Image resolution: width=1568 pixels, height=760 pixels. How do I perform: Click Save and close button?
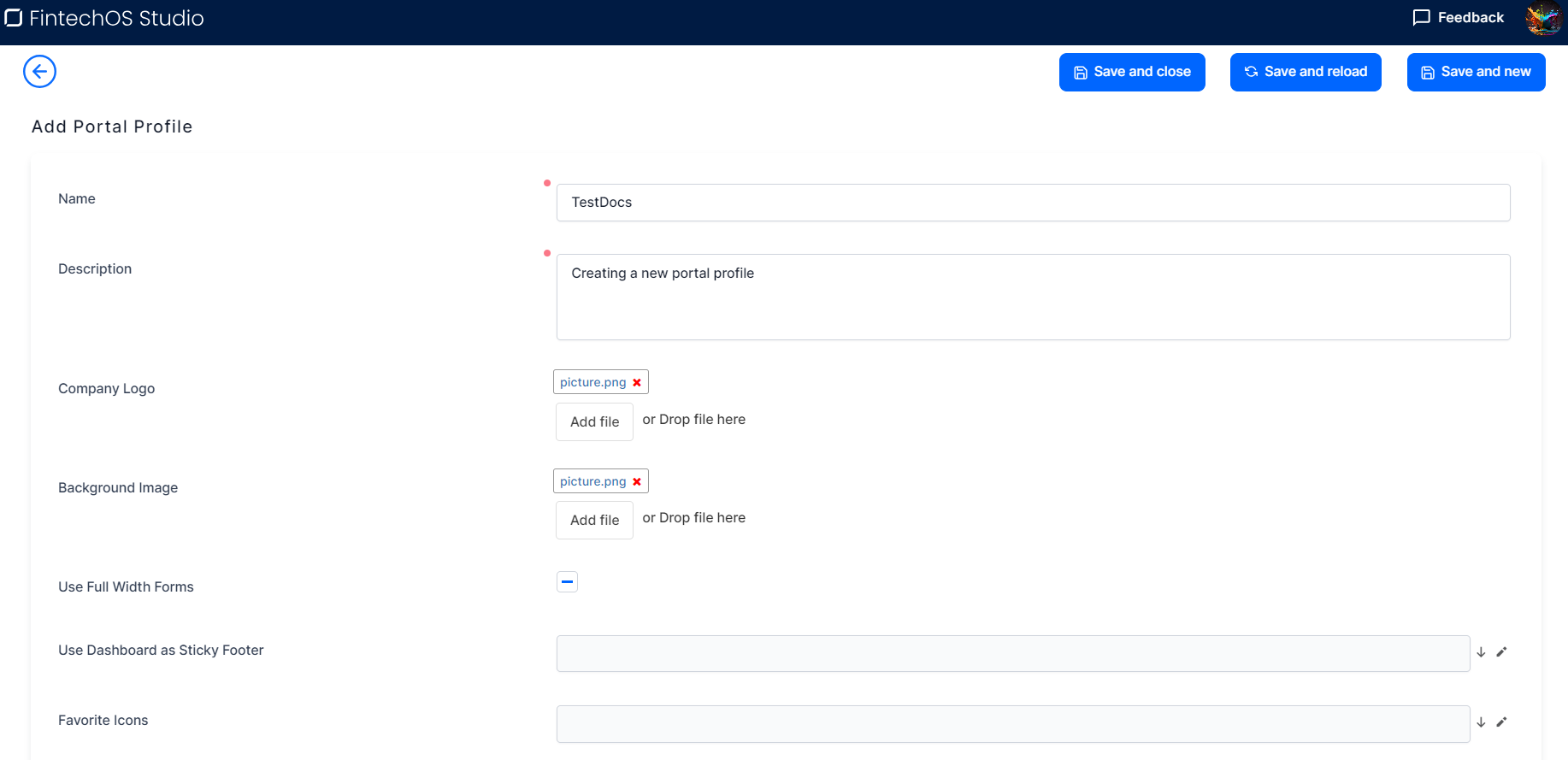click(x=1131, y=72)
